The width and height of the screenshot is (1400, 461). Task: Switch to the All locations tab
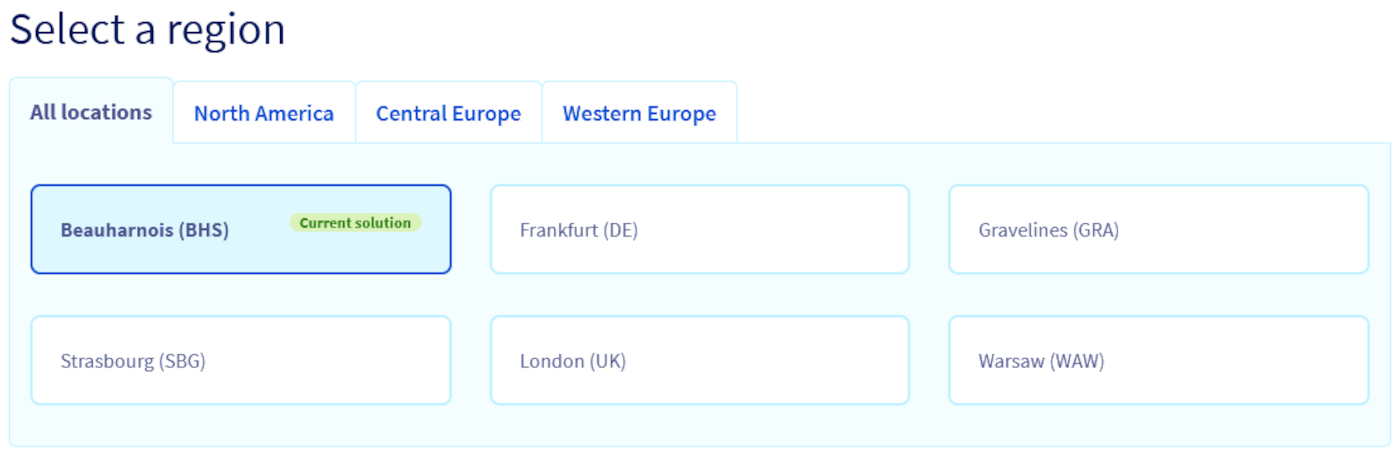tap(91, 112)
